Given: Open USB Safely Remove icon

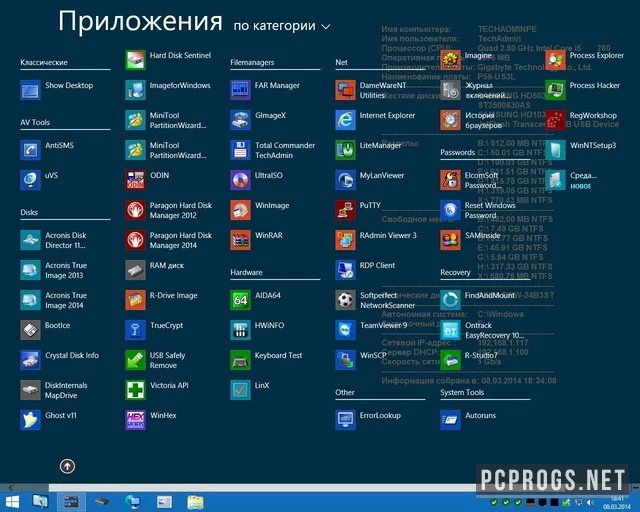Looking at the screenshot, I should [x=135, y=360].
